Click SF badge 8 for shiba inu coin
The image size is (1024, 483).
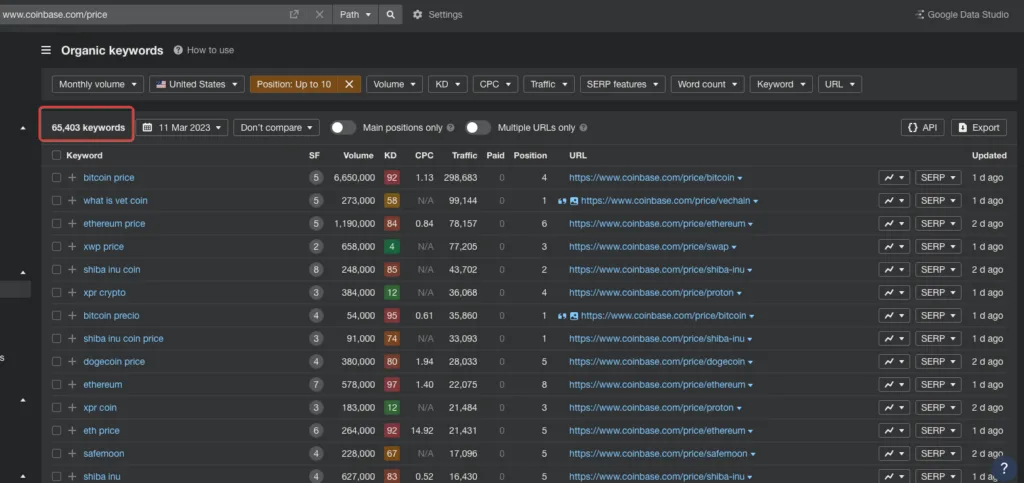point(316,270)
